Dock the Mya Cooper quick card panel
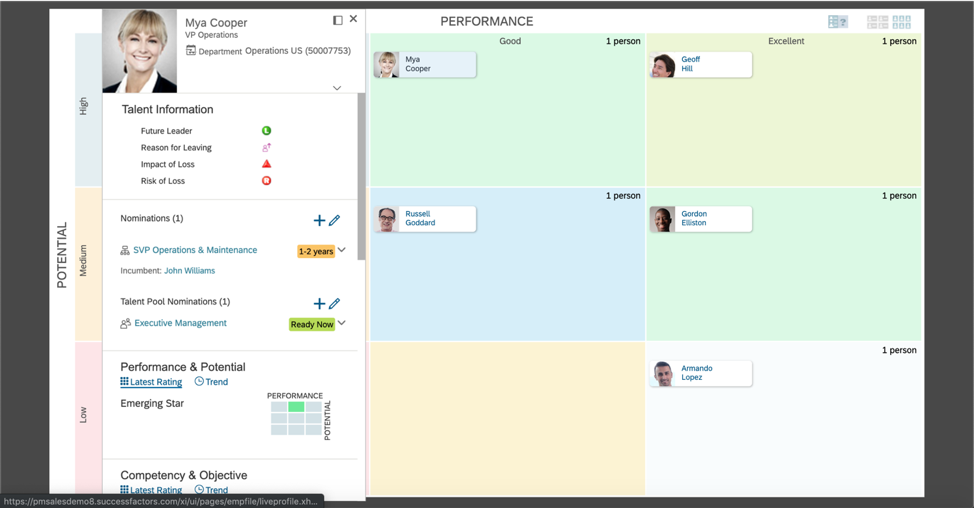The image size is (974, 508). click(337, 20)
